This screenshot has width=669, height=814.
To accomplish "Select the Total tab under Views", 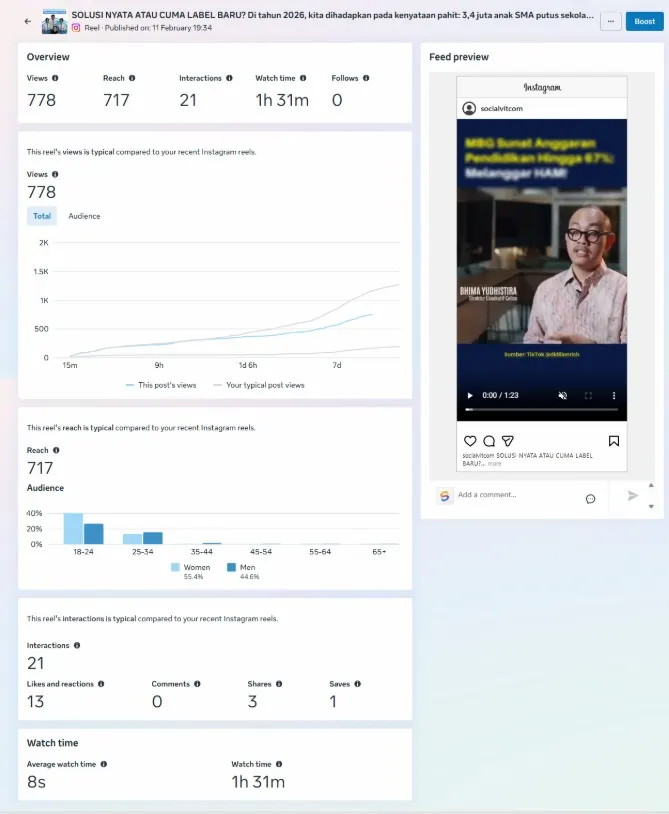I will click(42, 216).
